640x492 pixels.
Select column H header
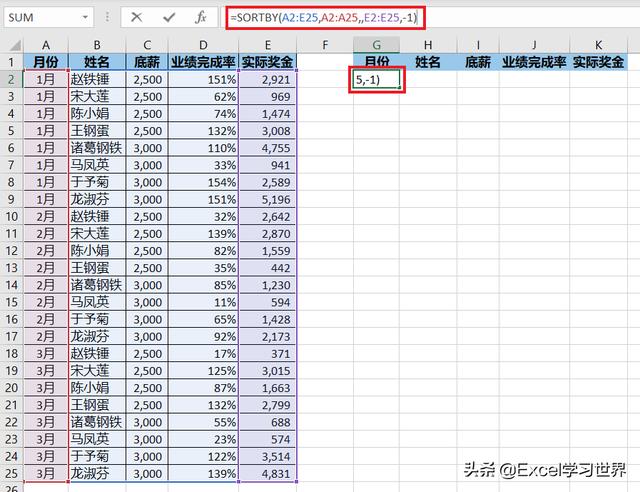[x=428, y=45]
